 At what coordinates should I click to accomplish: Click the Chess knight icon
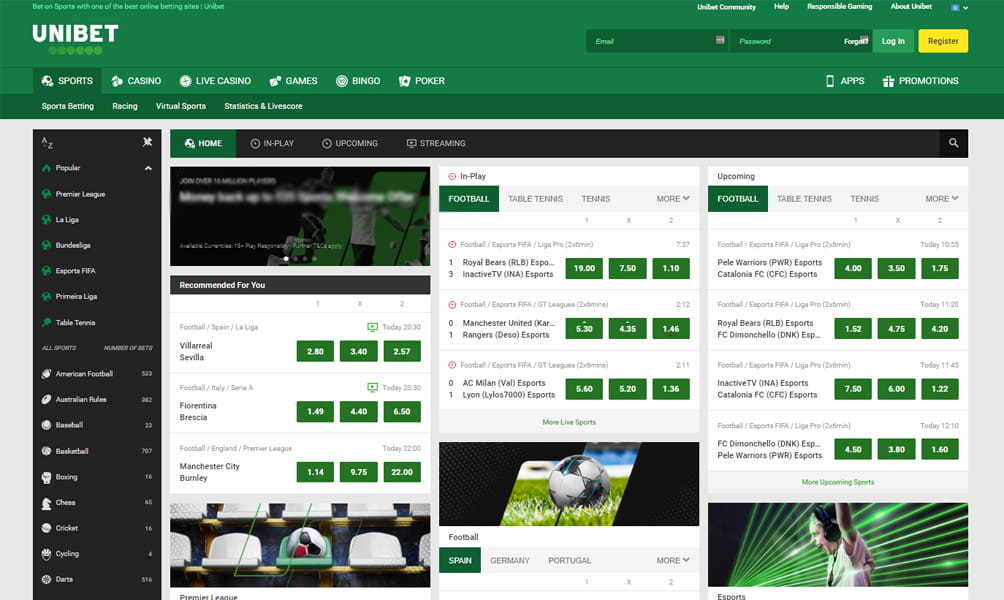(46, 503)
